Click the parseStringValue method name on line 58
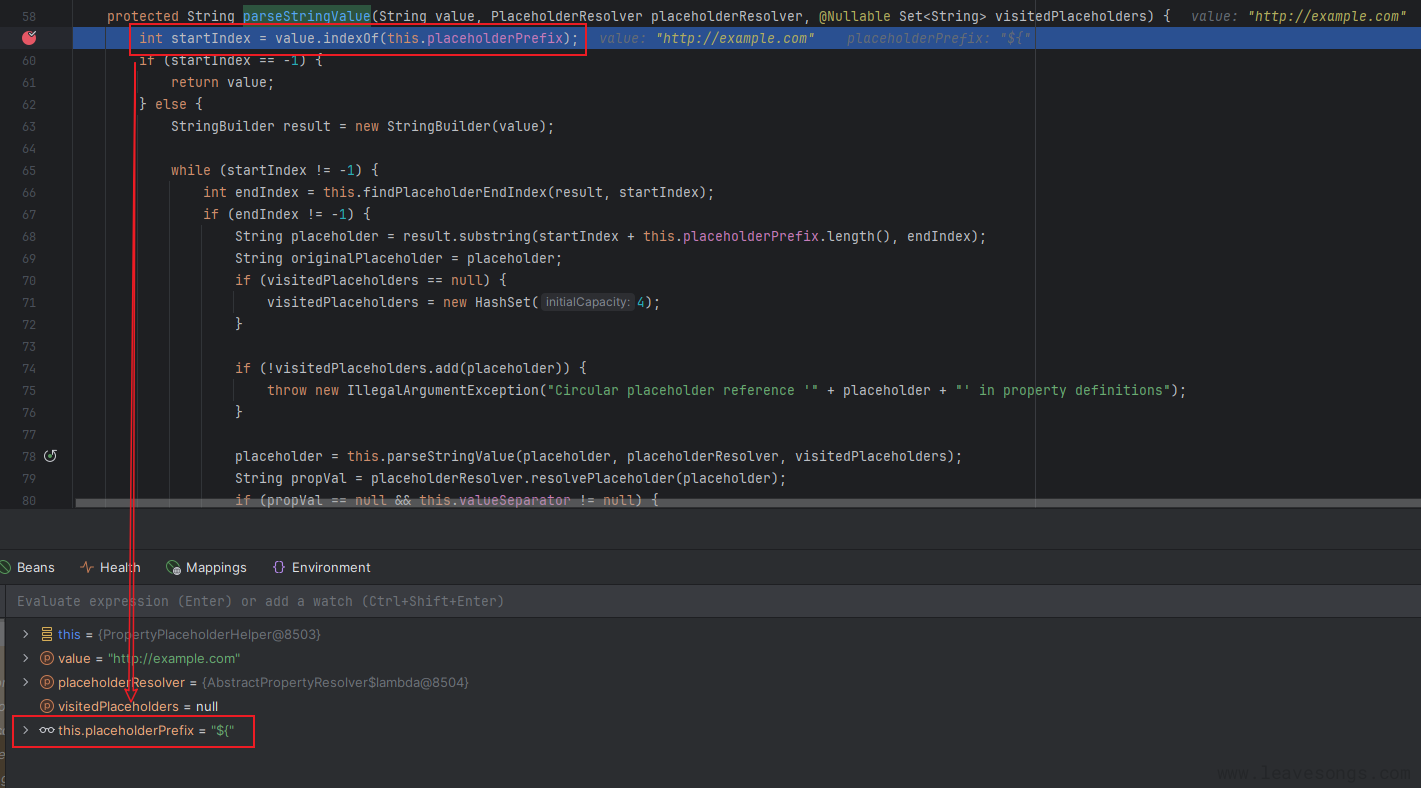This screenshot has width=1421, height=788. click(304, 17)
